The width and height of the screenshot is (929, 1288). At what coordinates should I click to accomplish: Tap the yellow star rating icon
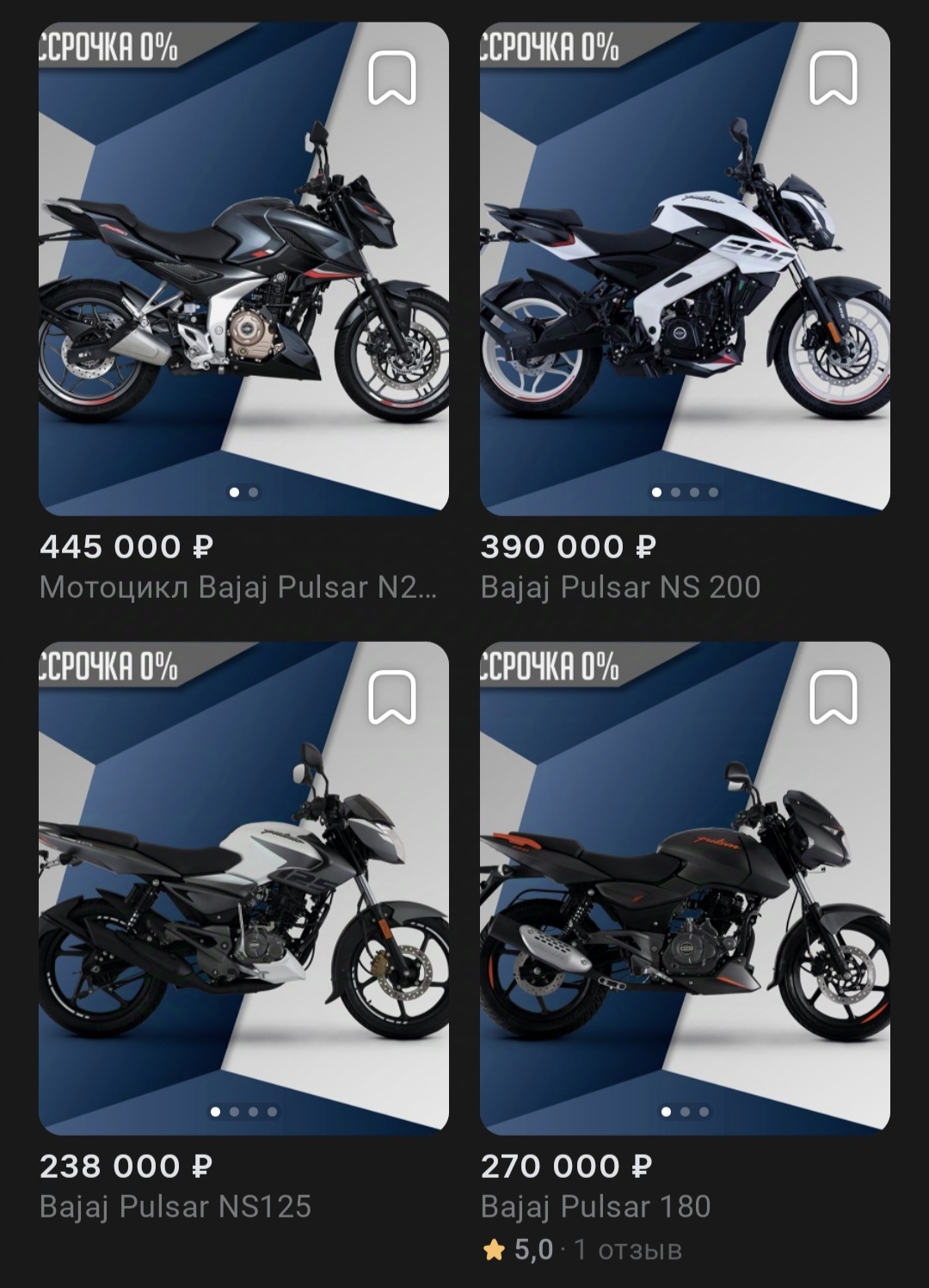494,1250
